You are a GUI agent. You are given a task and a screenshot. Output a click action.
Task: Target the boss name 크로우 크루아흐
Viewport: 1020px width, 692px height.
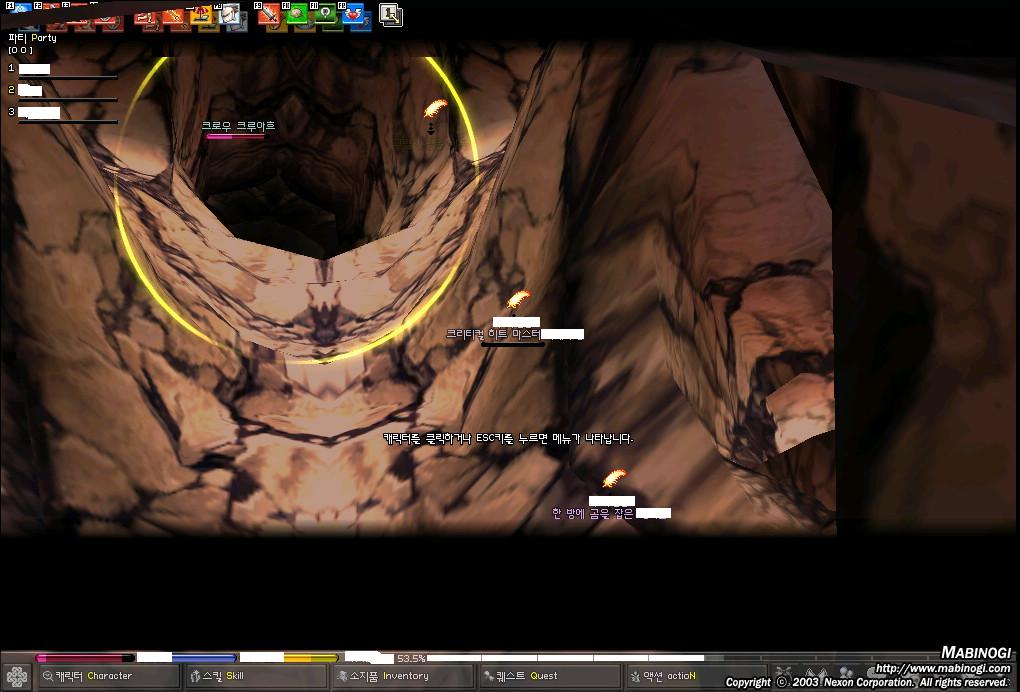[x=238, y=126]
